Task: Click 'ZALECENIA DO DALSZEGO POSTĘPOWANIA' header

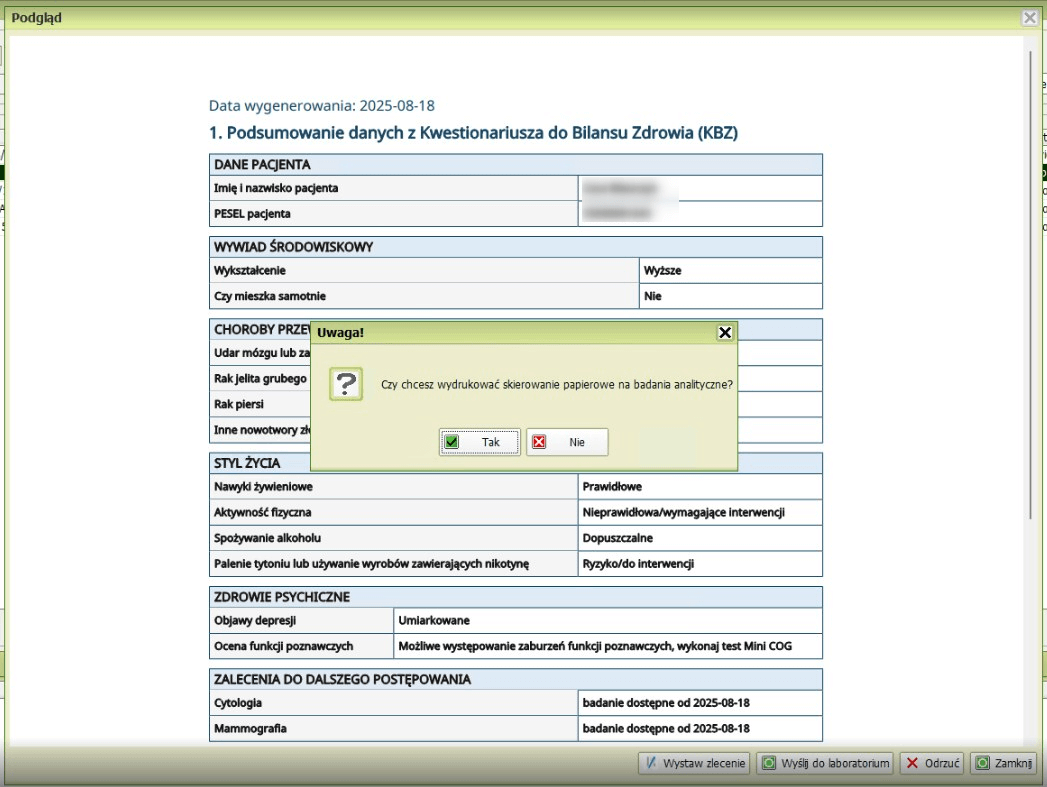Action: (515, 680)
